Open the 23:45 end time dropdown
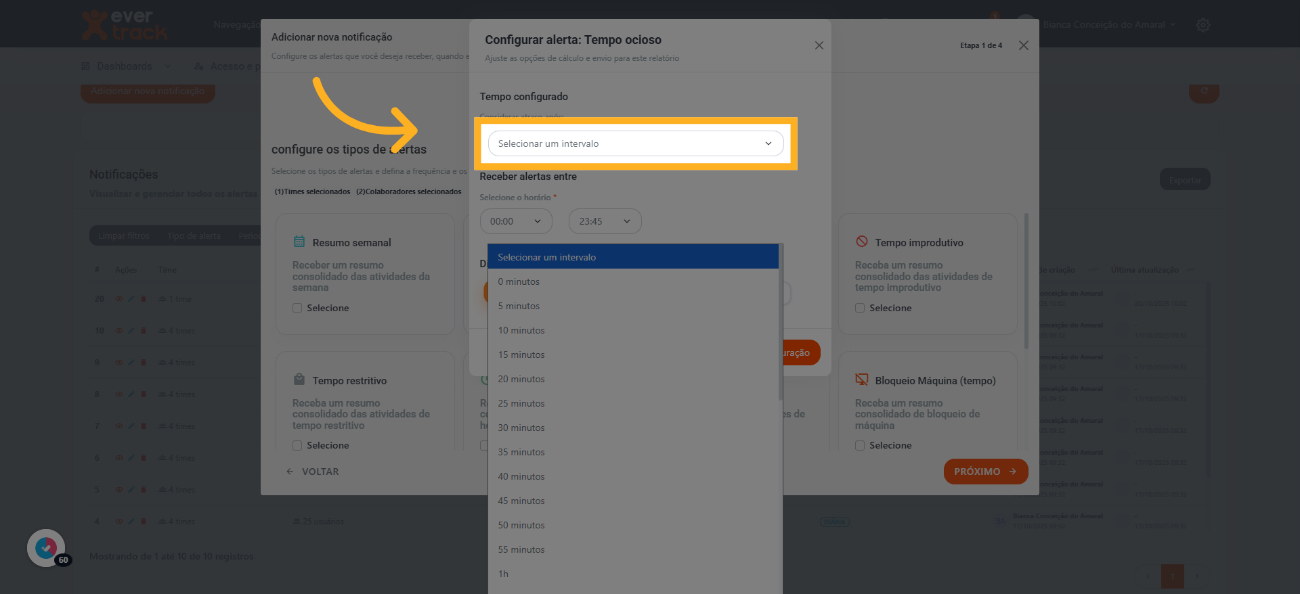Screen dimensions: 1300x594 pos(604,221)
